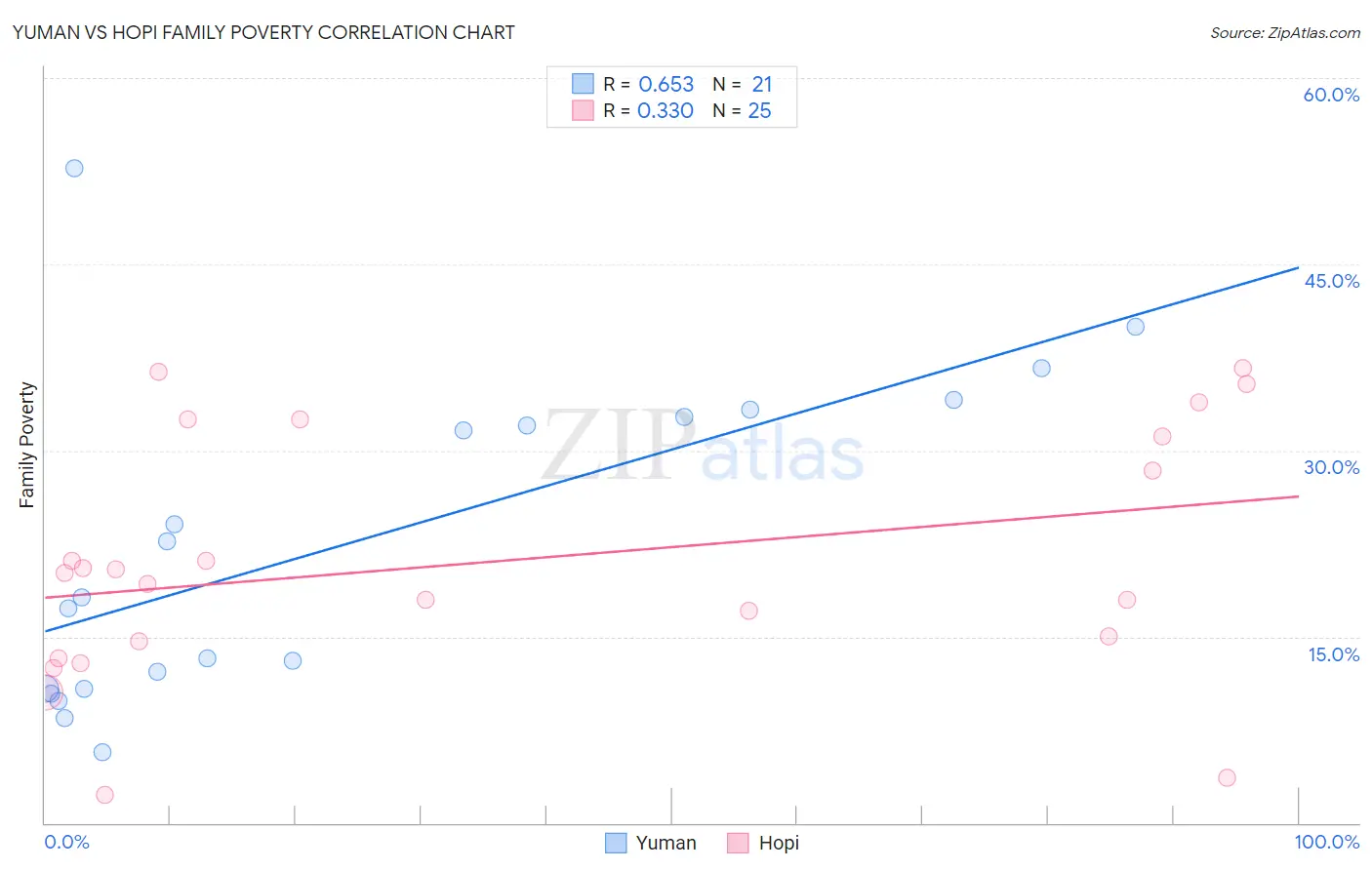Click the R = 0.653 correlation value
The height and width of the screenshot is (870, 1372).
[x=649, y=84]
